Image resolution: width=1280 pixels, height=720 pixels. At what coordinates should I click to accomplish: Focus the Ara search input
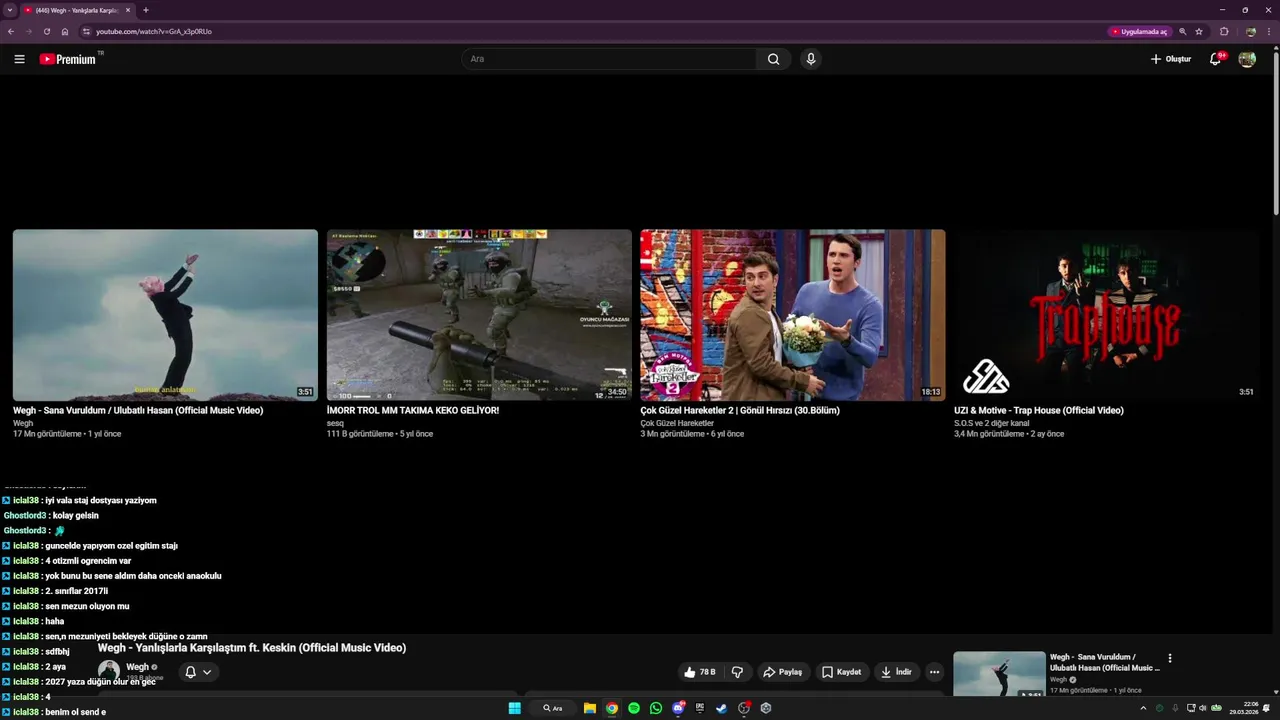610,59
